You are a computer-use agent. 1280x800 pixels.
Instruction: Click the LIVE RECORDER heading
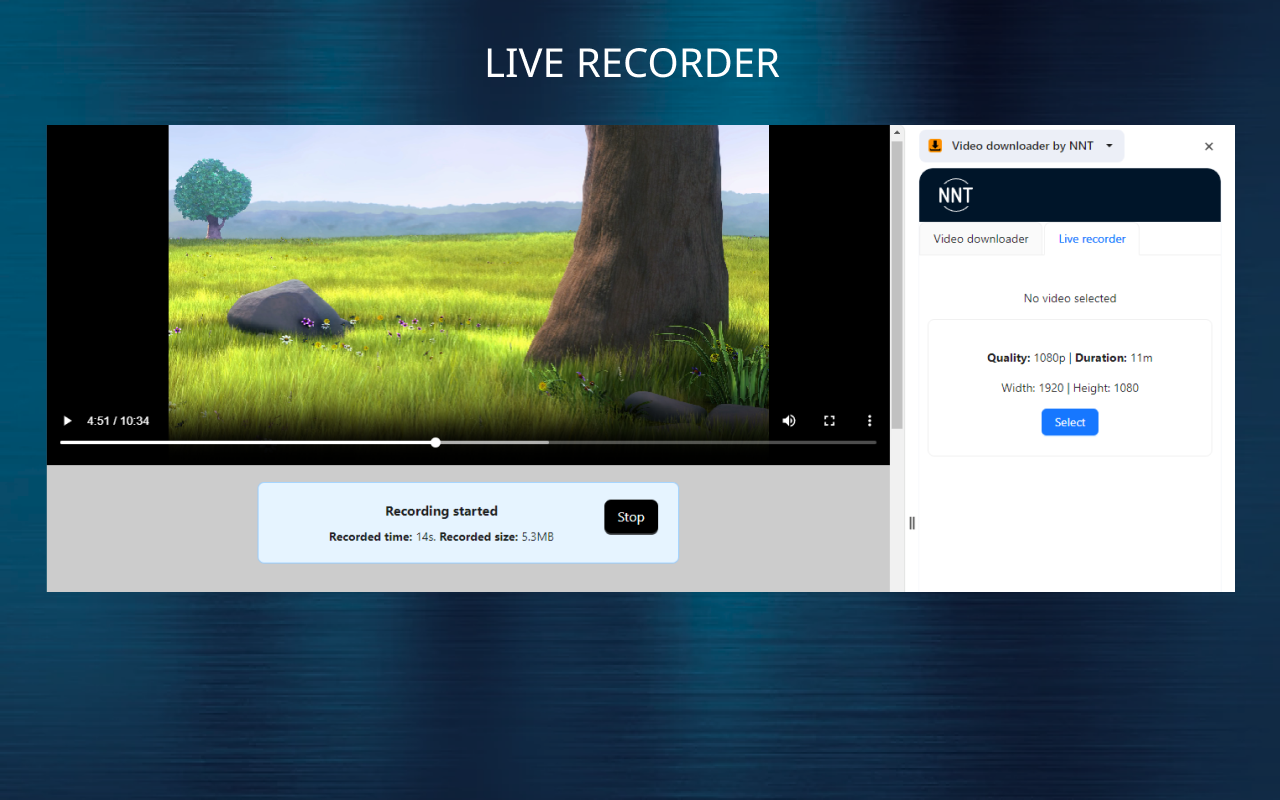[632, 63]
